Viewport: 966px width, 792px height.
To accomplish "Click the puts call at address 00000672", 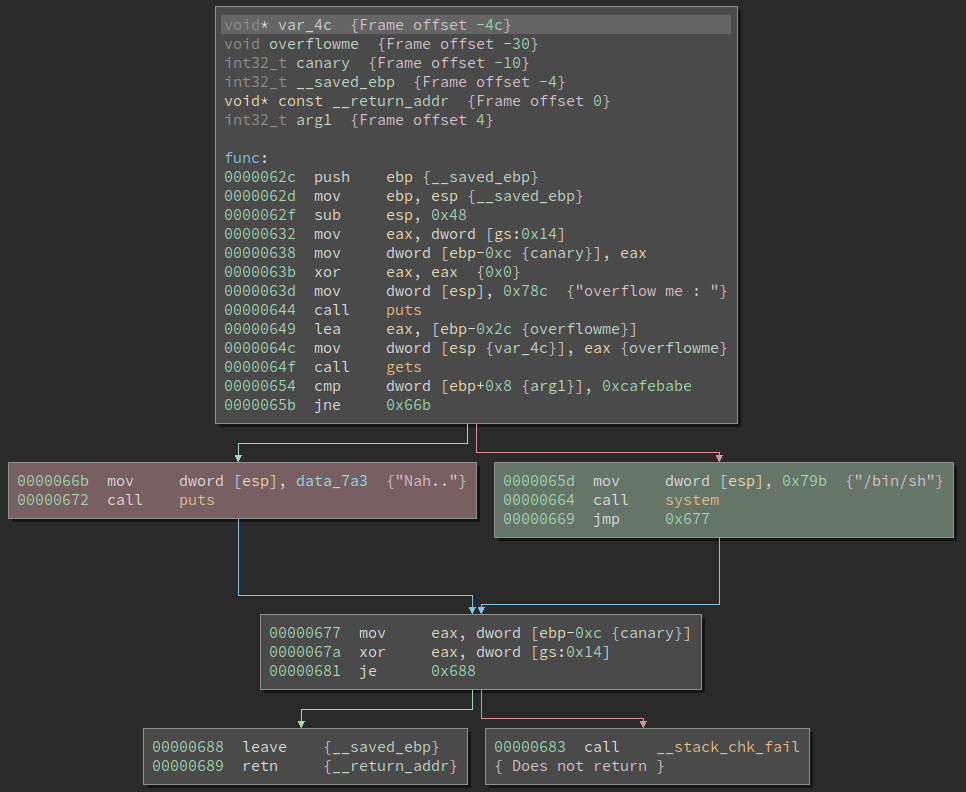I will [197, 500].
